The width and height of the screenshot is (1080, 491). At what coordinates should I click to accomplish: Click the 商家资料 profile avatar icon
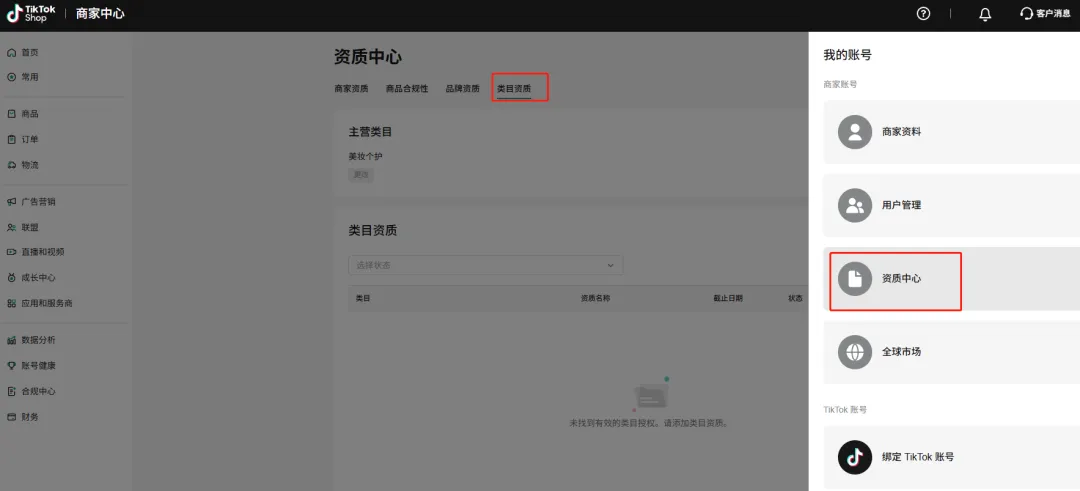coord(855,132)
